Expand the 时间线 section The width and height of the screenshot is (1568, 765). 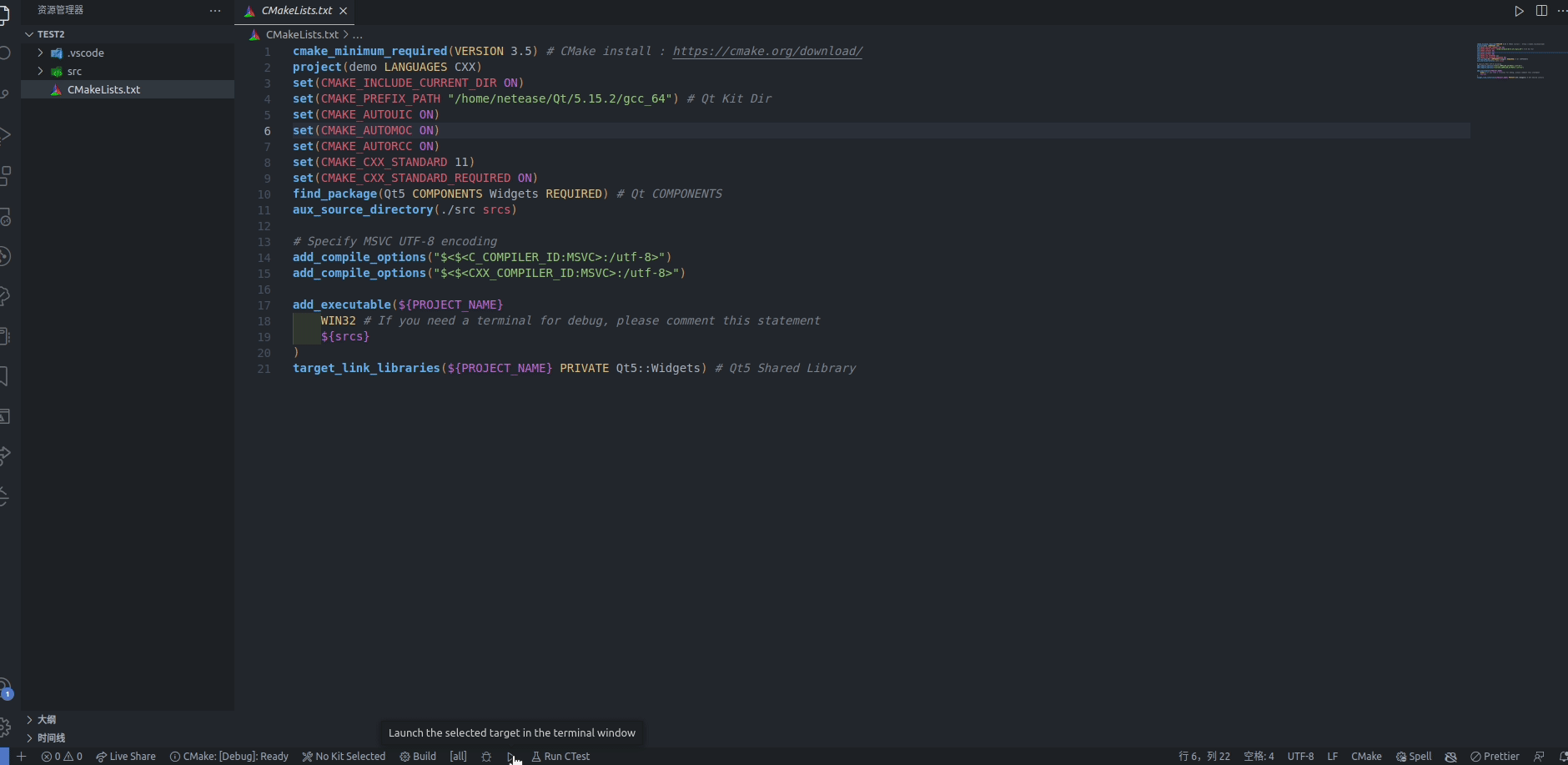(x=50, y=737)
